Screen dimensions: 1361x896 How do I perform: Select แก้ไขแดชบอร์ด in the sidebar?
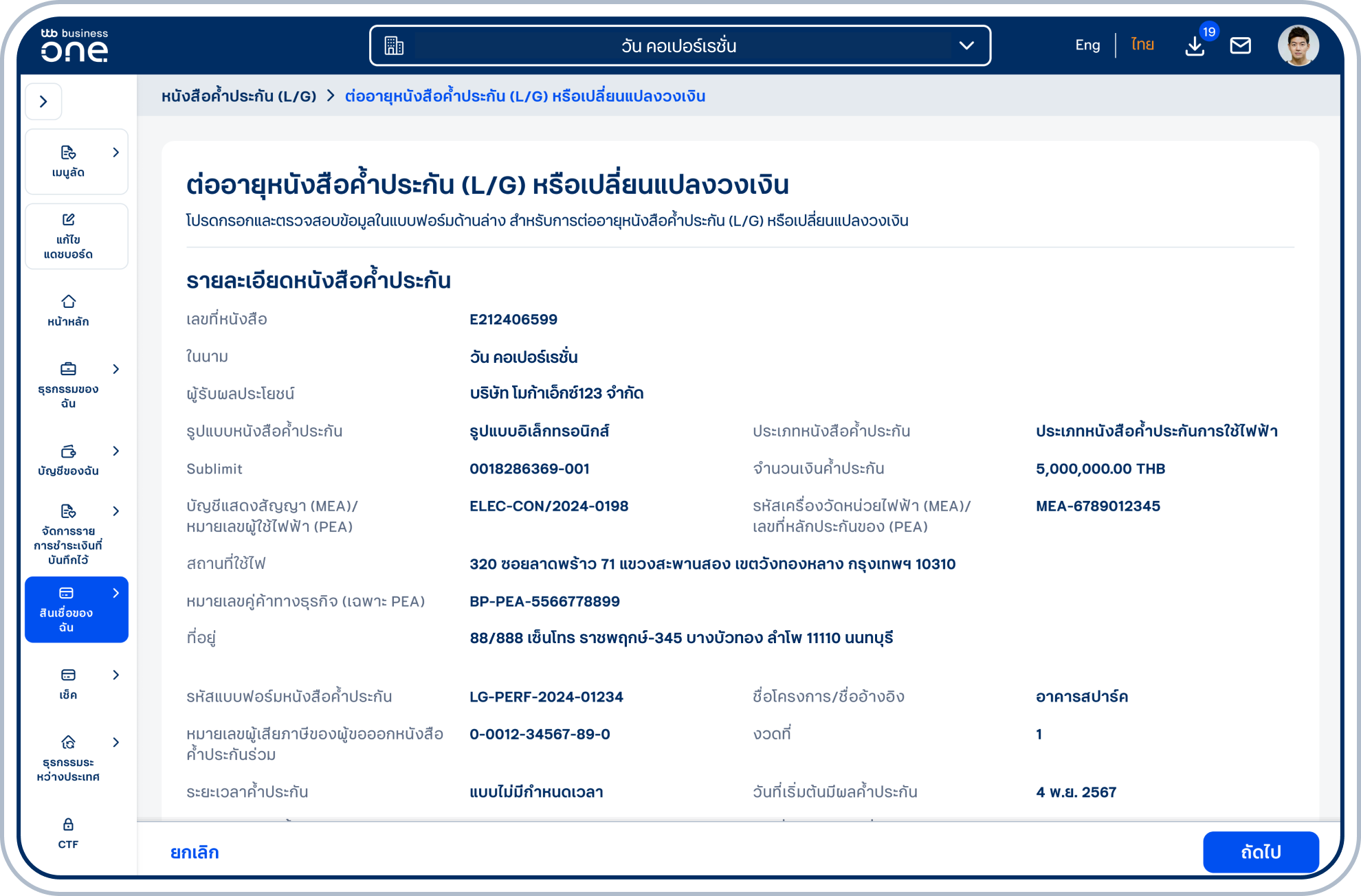(x=76, y=236)
